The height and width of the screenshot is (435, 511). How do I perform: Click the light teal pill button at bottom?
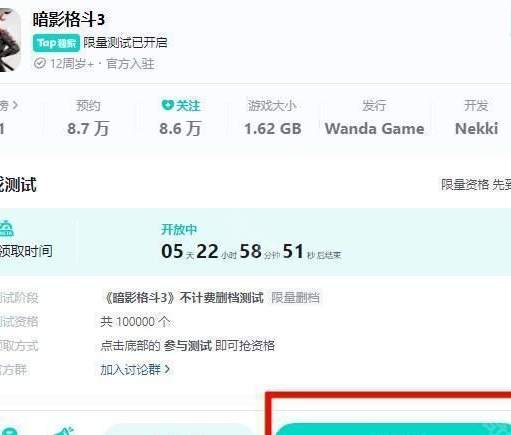[178, 429]
